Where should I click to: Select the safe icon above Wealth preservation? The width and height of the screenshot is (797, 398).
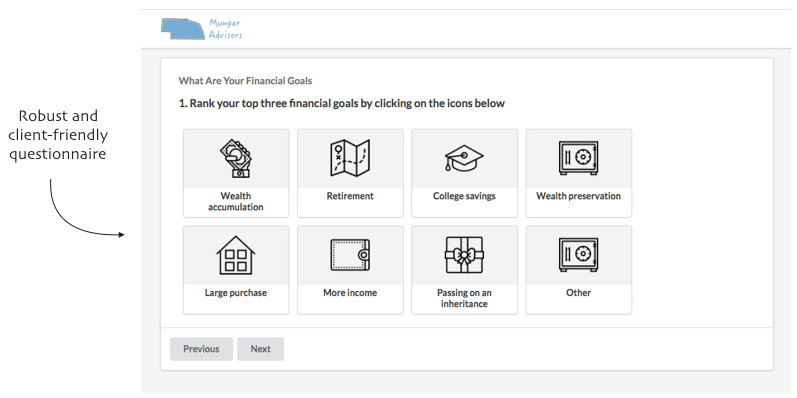tap(578, 158)
